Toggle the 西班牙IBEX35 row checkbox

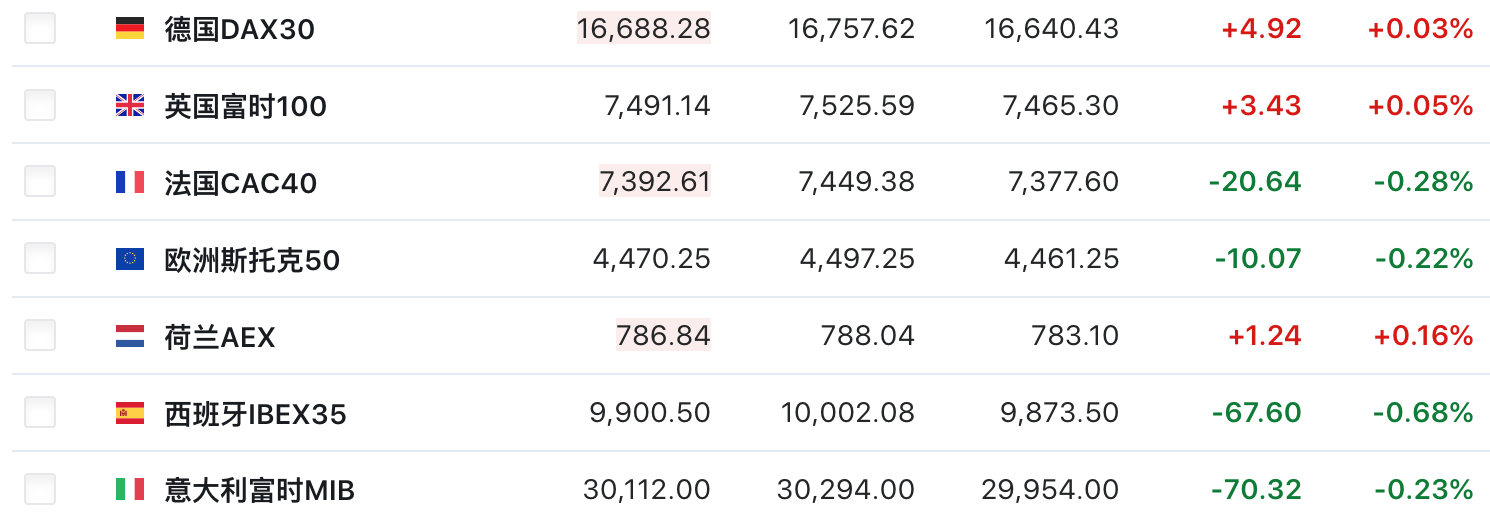(40, 412)
